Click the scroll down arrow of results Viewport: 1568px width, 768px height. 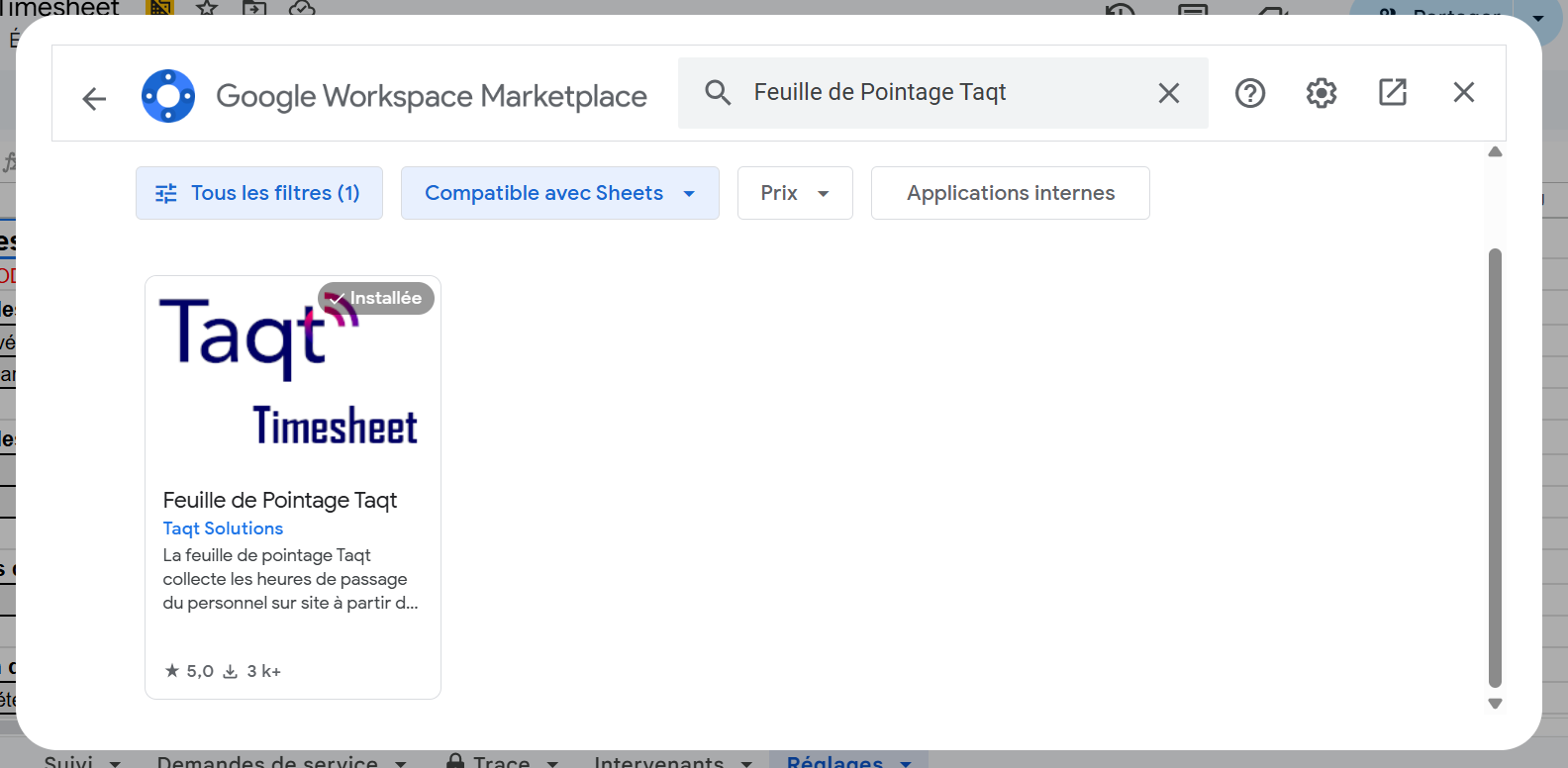1495,704
